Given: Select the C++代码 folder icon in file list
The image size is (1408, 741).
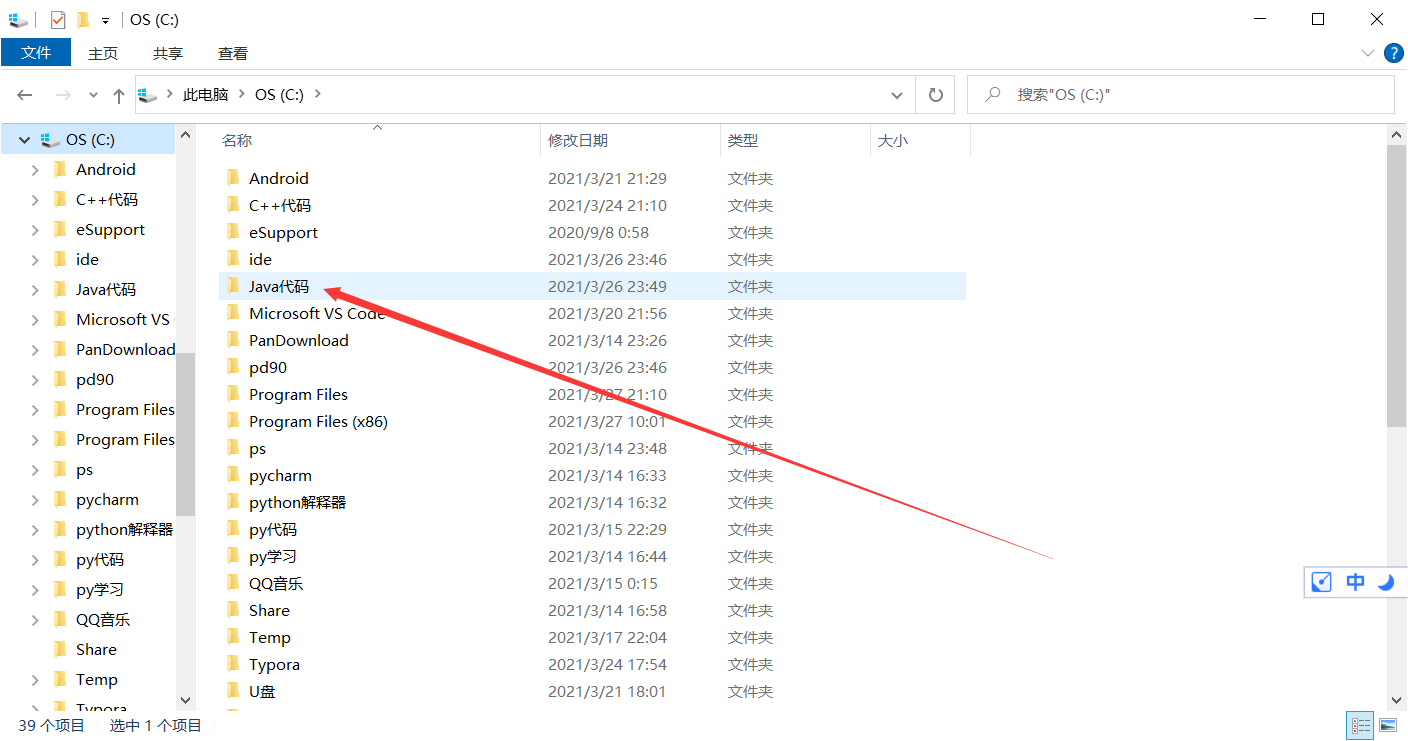Looking at the screenshot, I should [233, 205].
